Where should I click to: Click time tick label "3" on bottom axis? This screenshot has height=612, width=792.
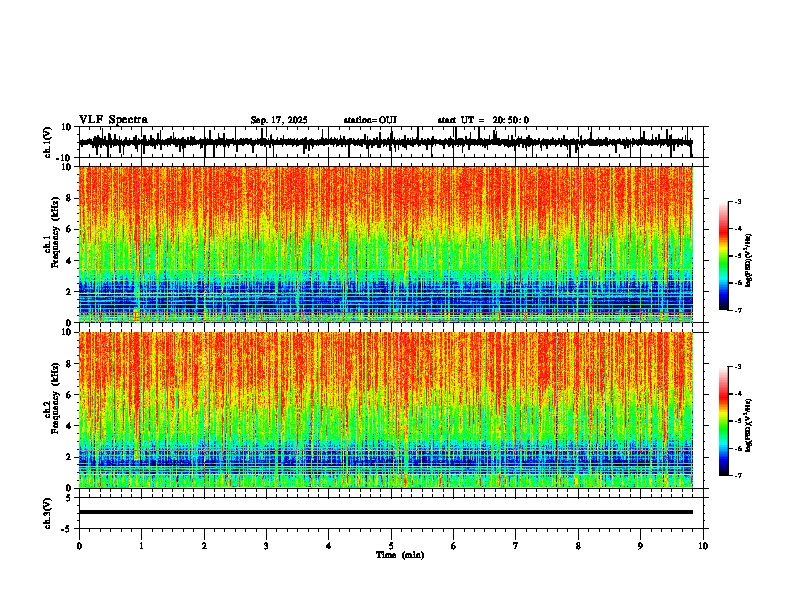tap(266, 546)
